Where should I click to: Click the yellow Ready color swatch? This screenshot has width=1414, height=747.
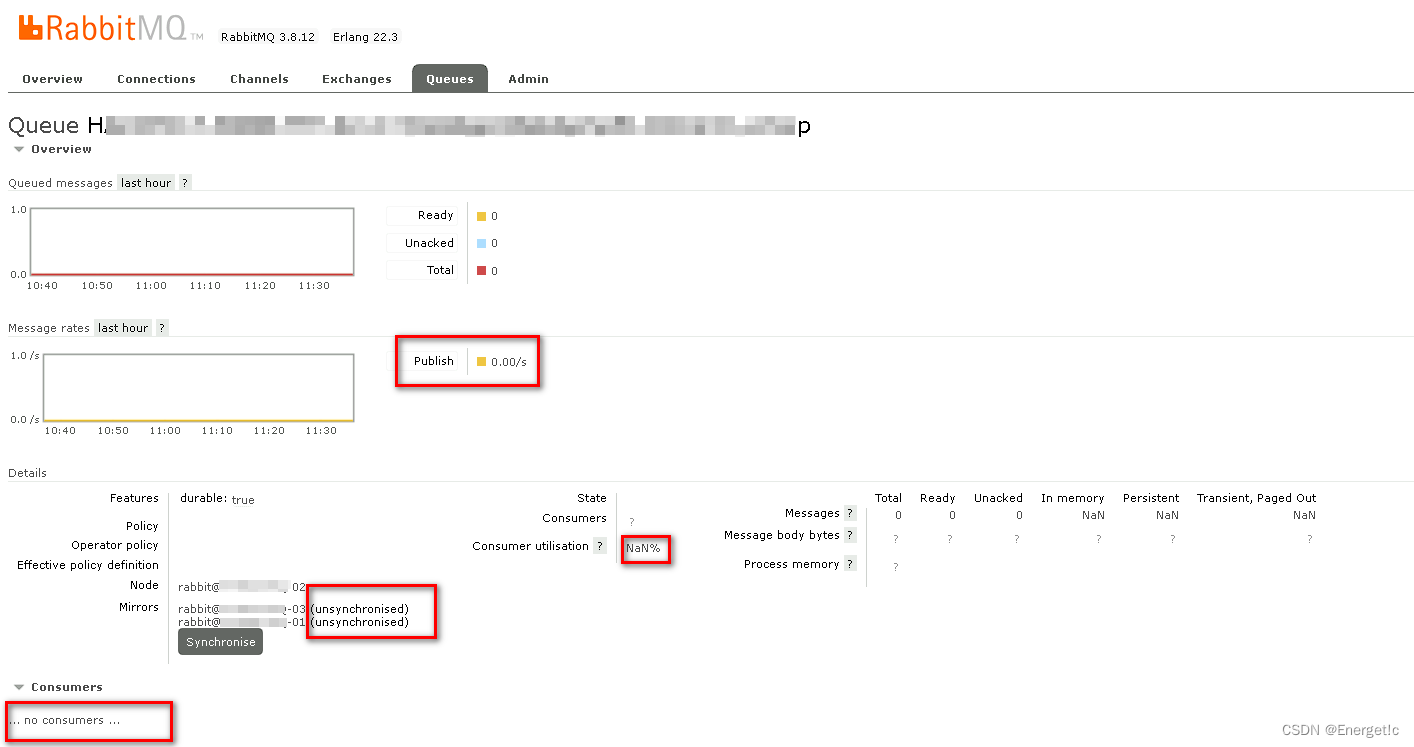point(481,216)
